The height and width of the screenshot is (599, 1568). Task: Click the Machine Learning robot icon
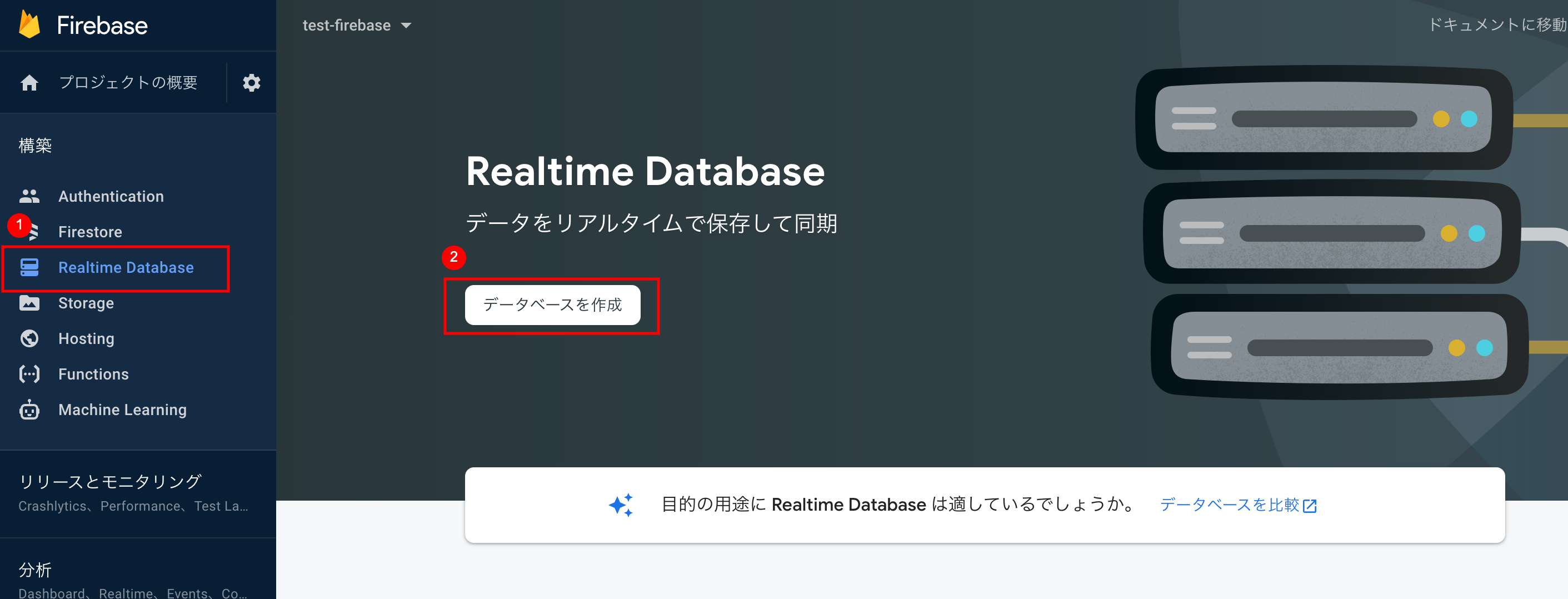pyautogui.click(x=29, y=410)
